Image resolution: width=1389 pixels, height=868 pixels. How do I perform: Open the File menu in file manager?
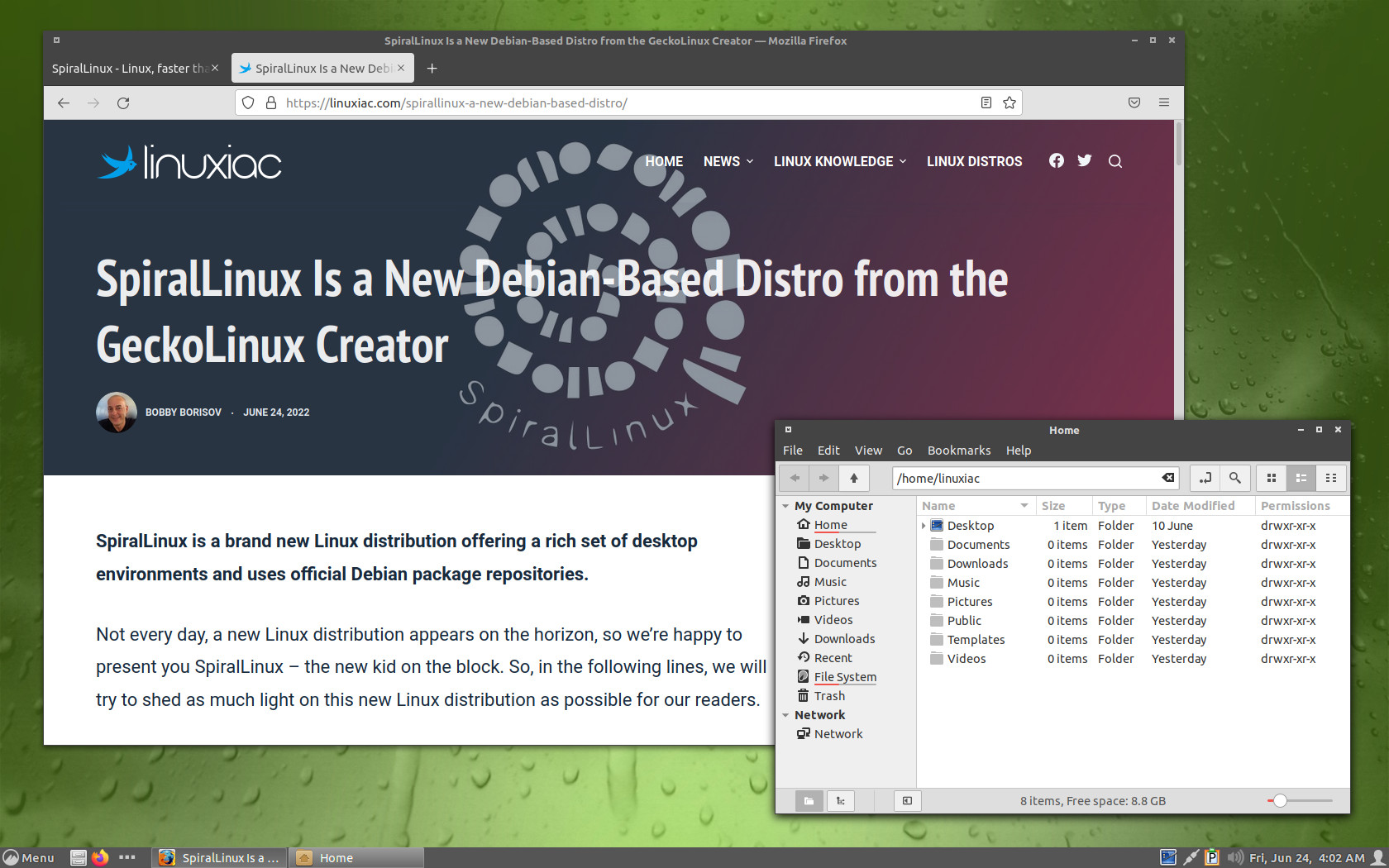[x=793, y=451]
